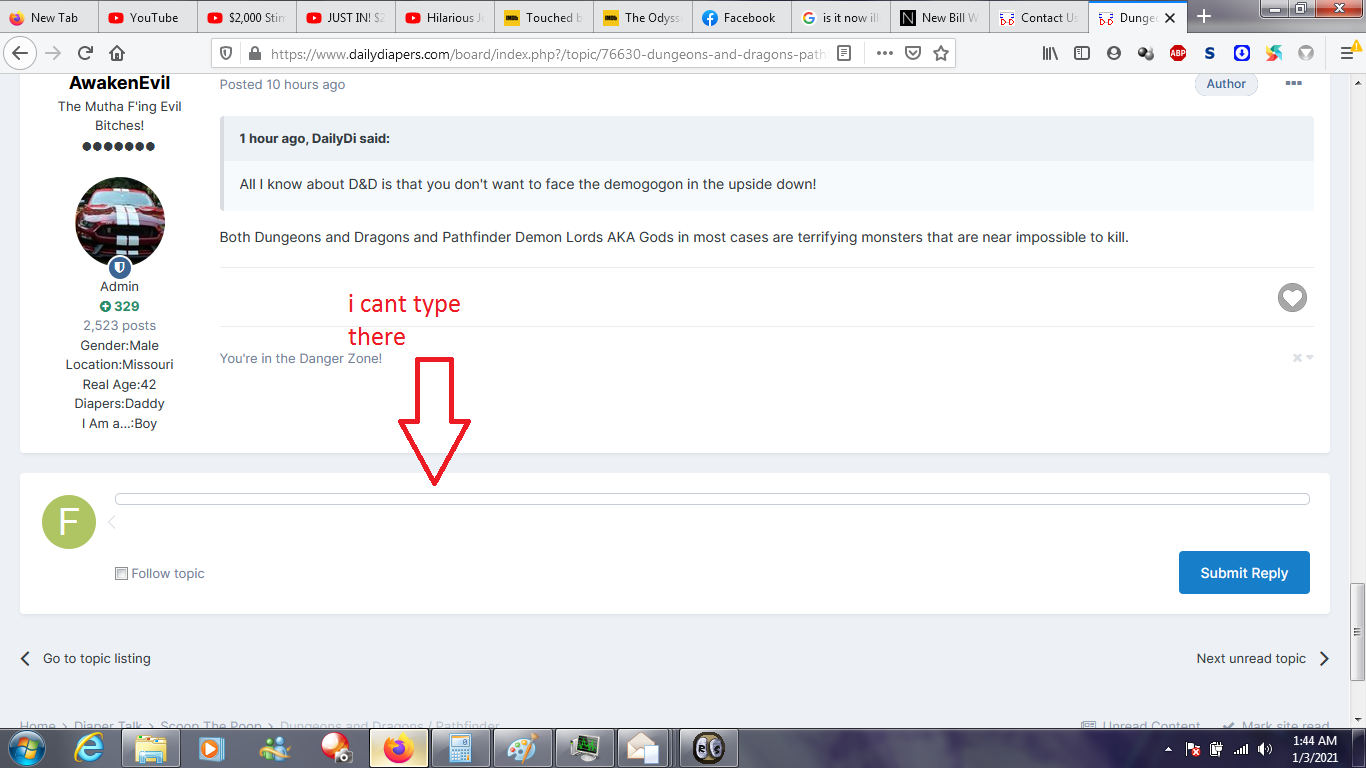Switch to the JUST IN! tab
Viewport: 1366px width, 768px height.
tap(346, 17)
